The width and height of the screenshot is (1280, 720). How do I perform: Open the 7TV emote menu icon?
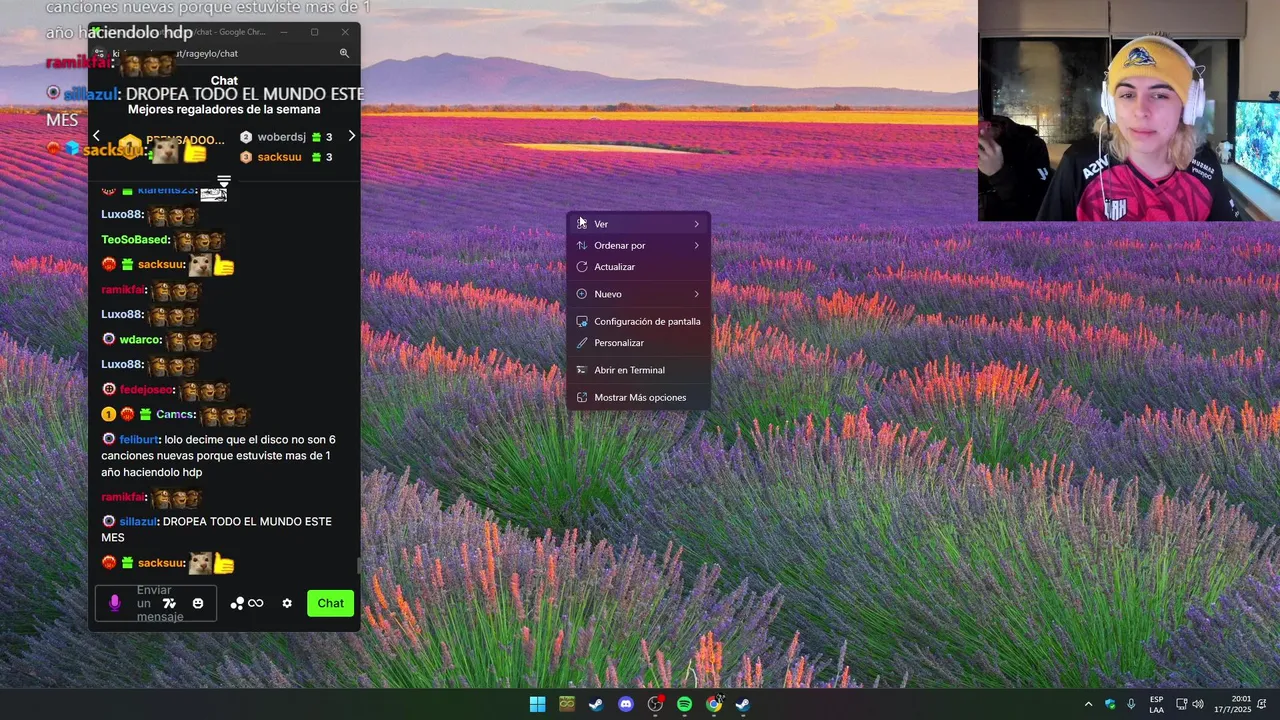coord(169,603)
